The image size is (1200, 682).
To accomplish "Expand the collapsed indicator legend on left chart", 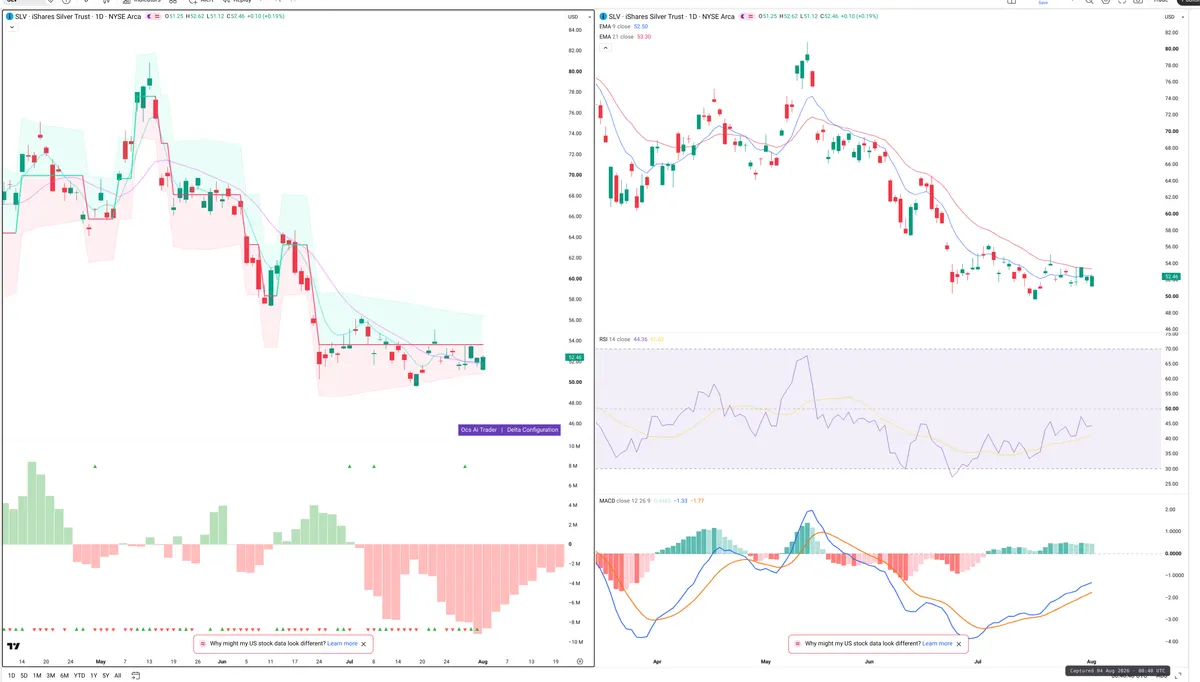I will pyautogui.click(x=12, y=28).
